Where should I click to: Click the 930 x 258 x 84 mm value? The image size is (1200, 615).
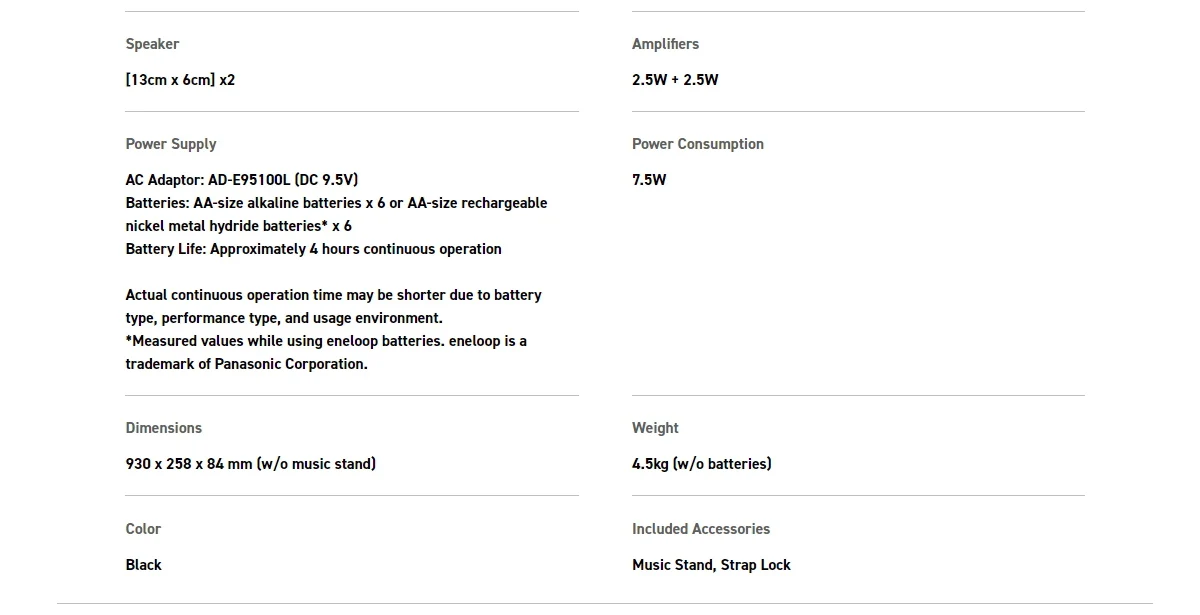(251, 464)
